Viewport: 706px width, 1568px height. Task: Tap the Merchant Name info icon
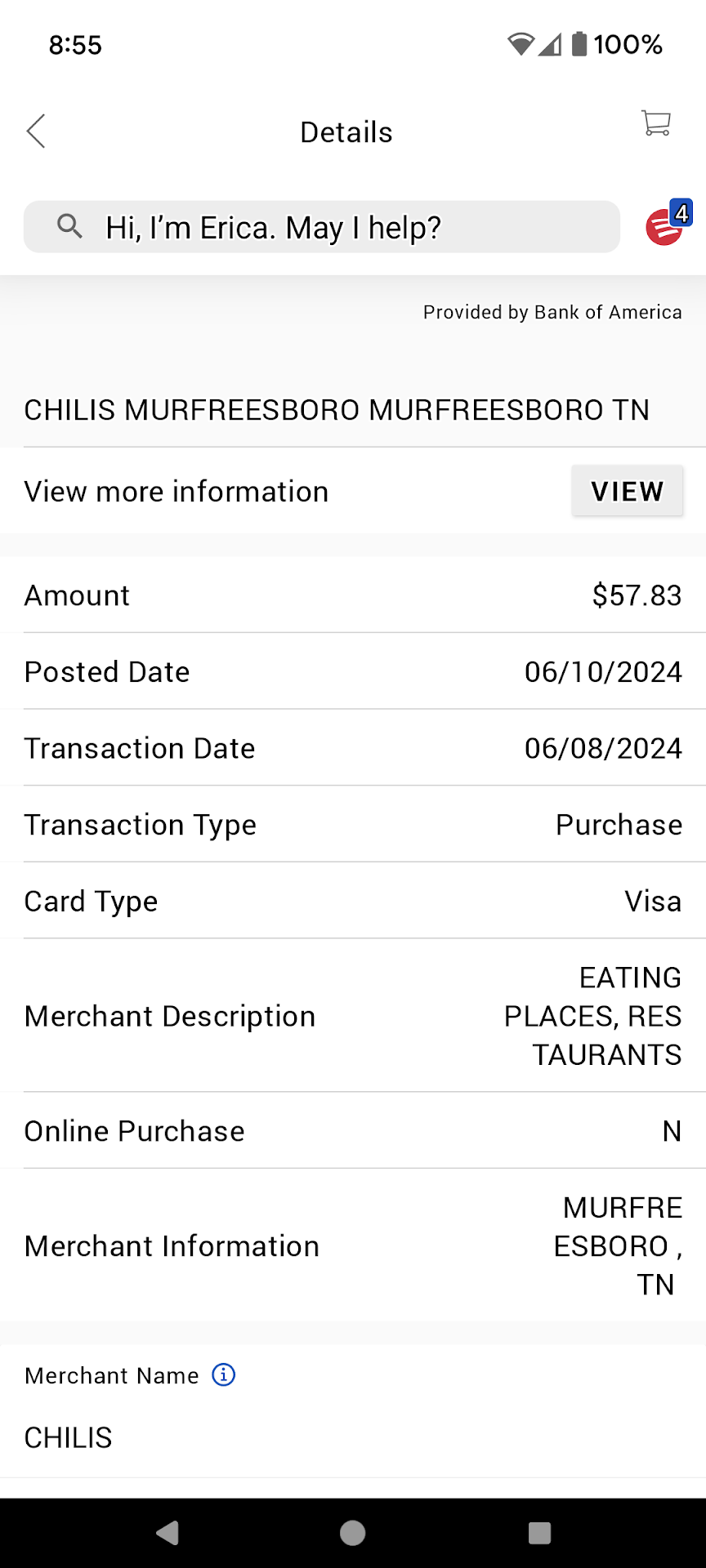(x=224, y=1375)
